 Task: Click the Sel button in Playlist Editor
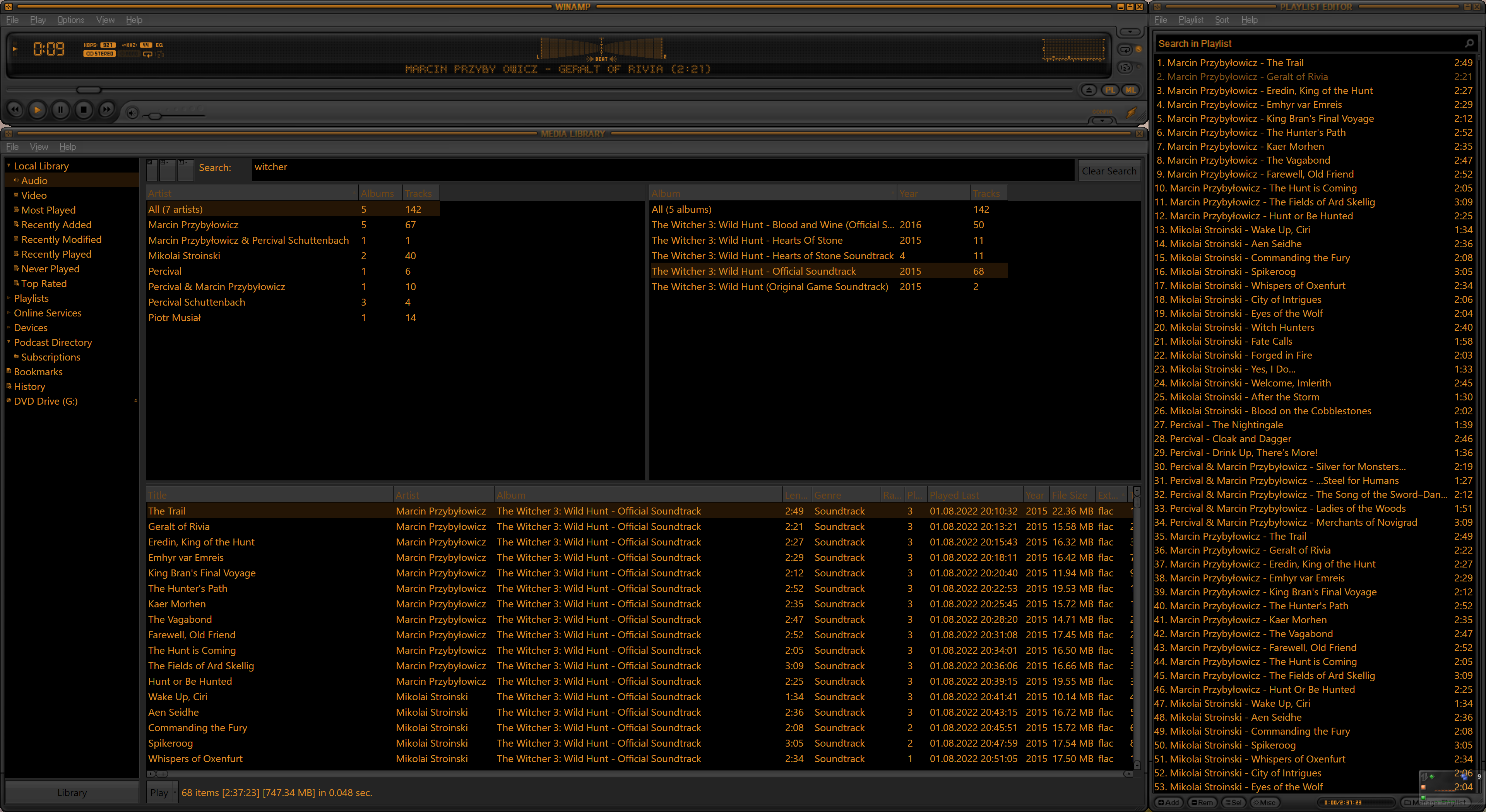point(1233,802)
